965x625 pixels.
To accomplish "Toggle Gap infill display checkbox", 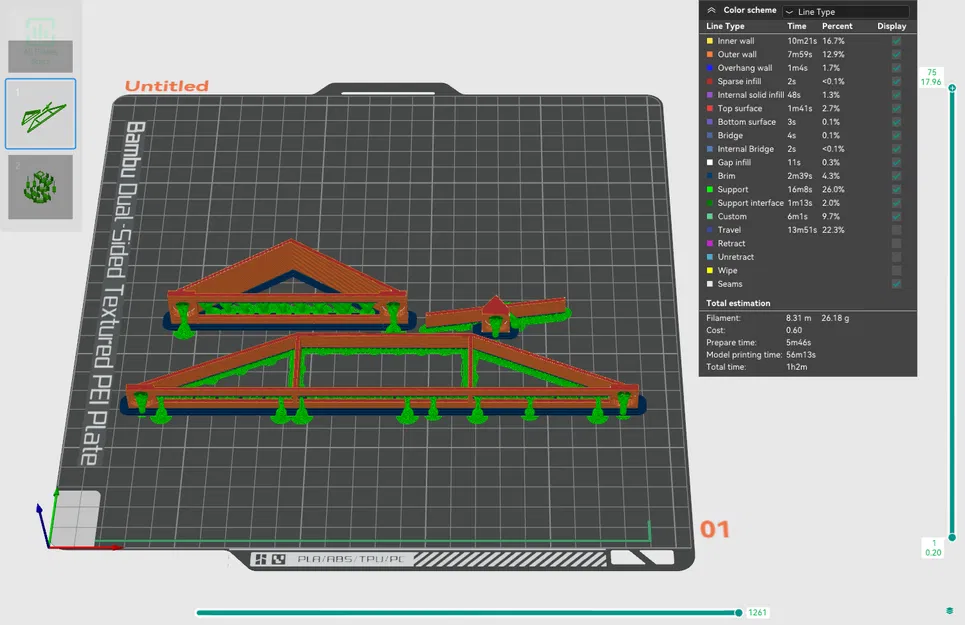I will click(x=897, y=162).
